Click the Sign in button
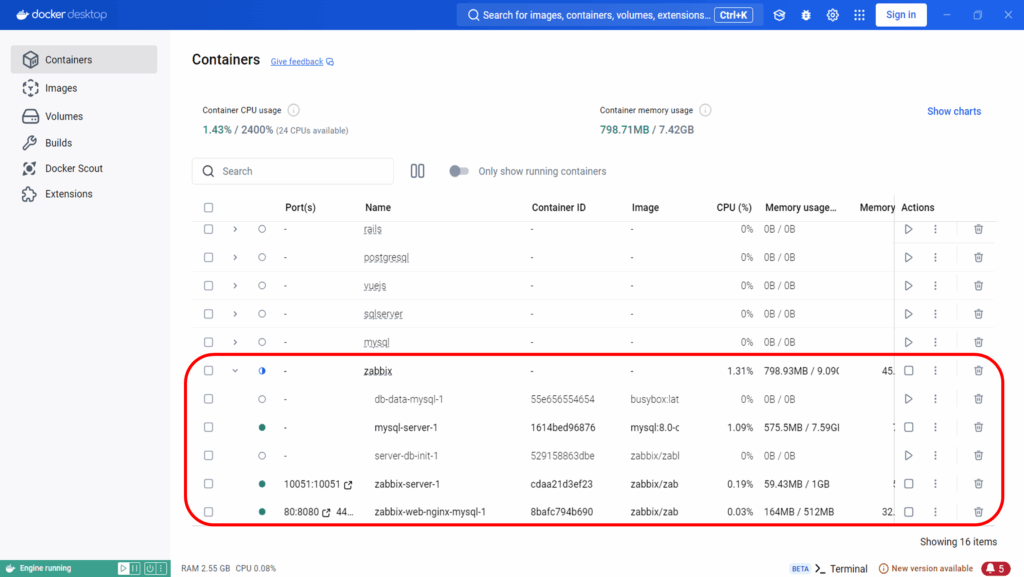This screenshot has height=577, width=1024. point(901,15)
